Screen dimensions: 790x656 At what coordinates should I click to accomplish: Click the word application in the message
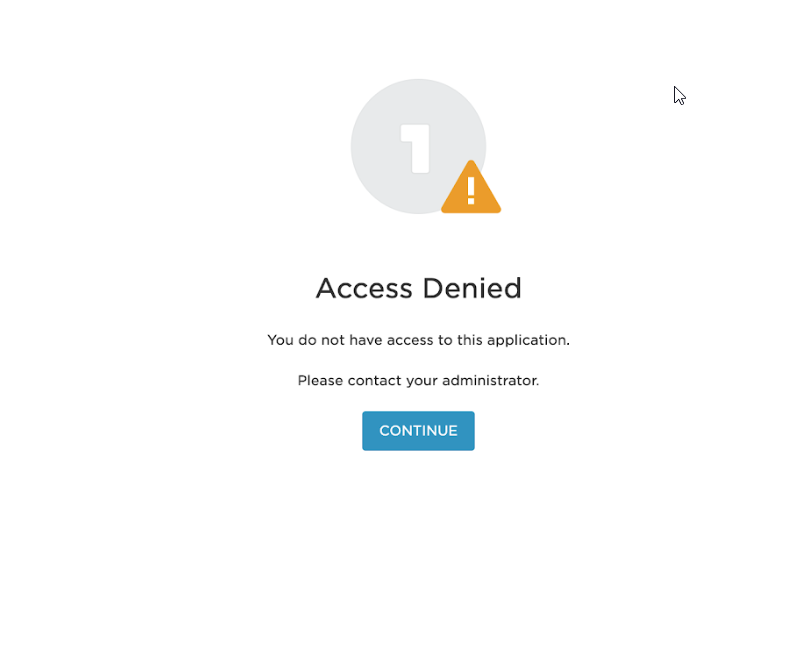[528, 341]
